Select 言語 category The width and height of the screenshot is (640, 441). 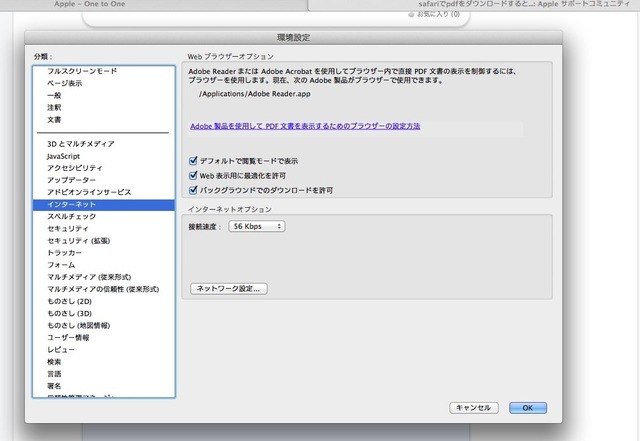click(x=104, y=374)
